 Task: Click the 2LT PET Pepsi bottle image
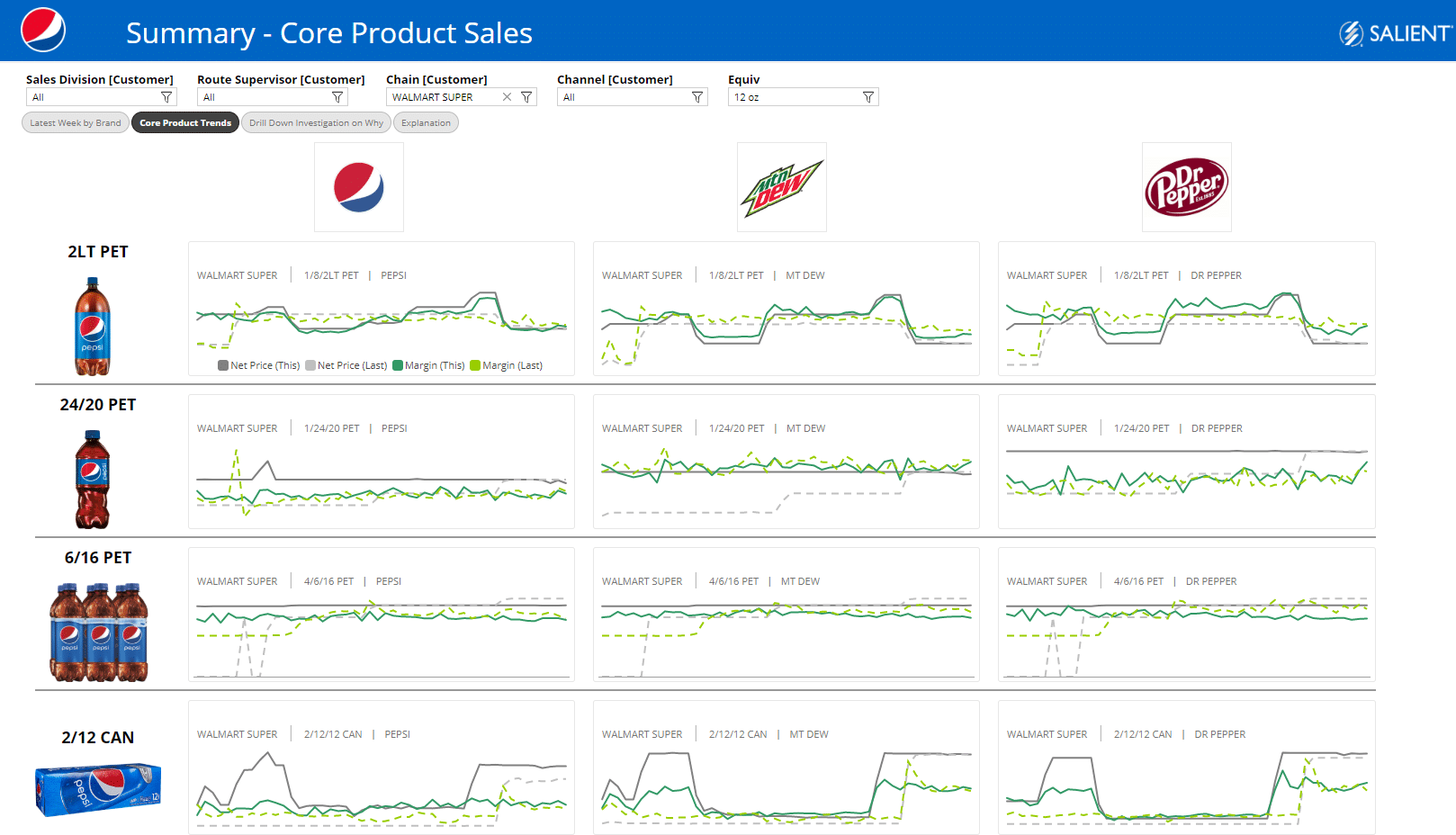coord(92,326)
